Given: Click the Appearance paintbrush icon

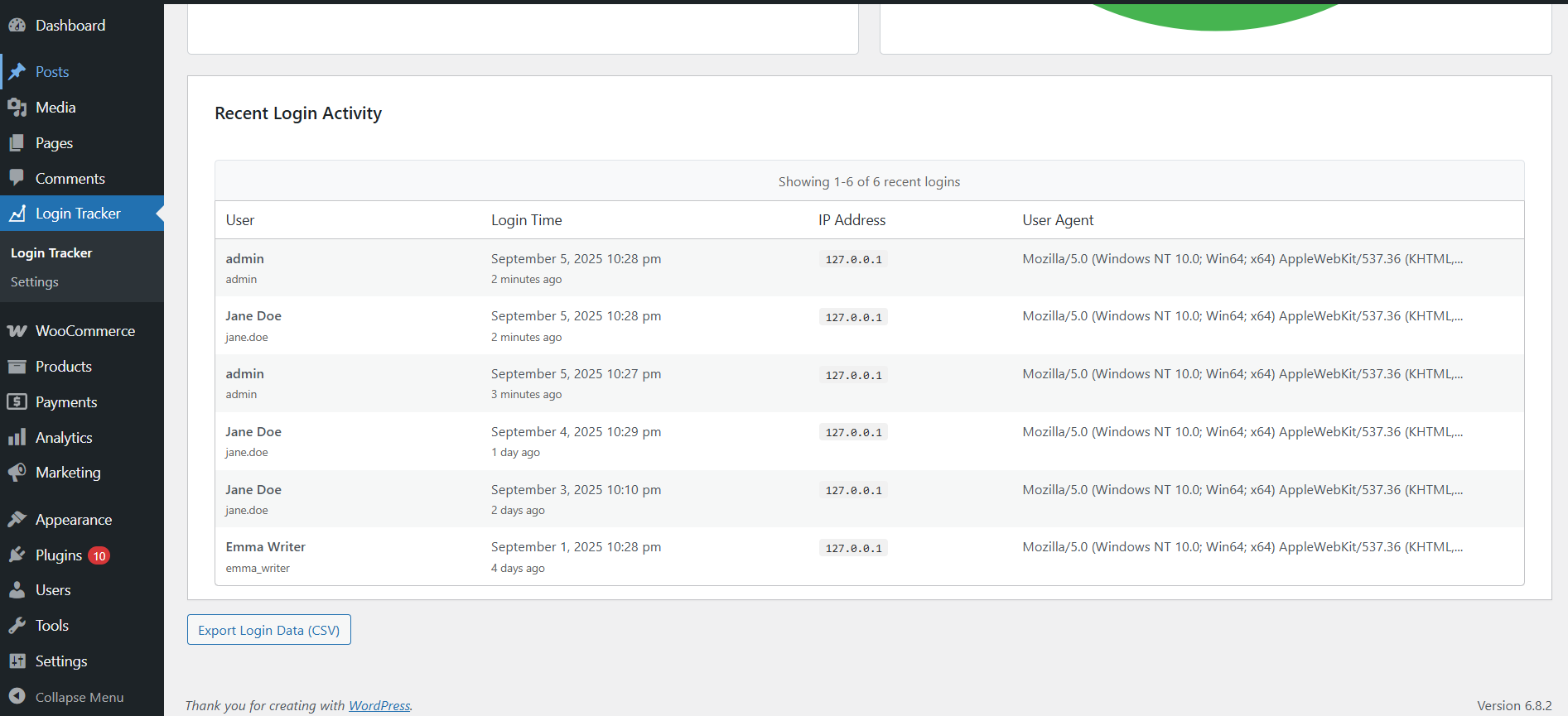Looking at the screenshot, I should (17, 520).
